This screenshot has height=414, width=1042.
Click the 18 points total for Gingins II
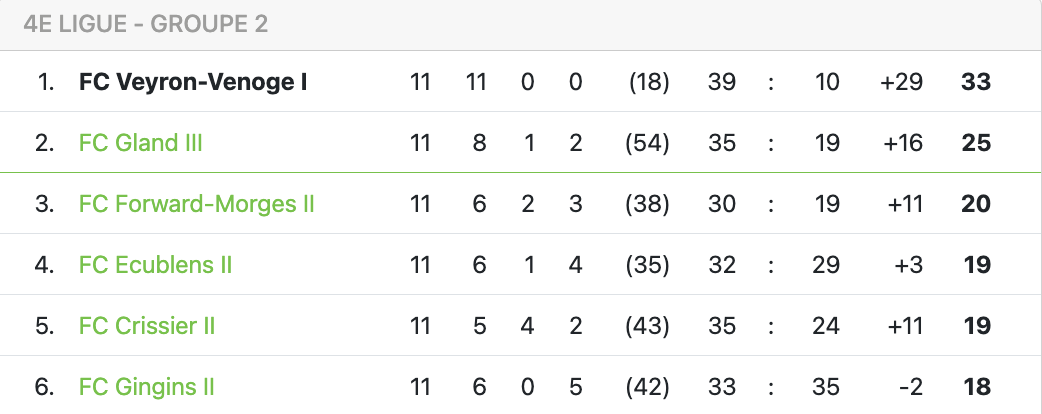pyautogui.click(x=977, y=387)
